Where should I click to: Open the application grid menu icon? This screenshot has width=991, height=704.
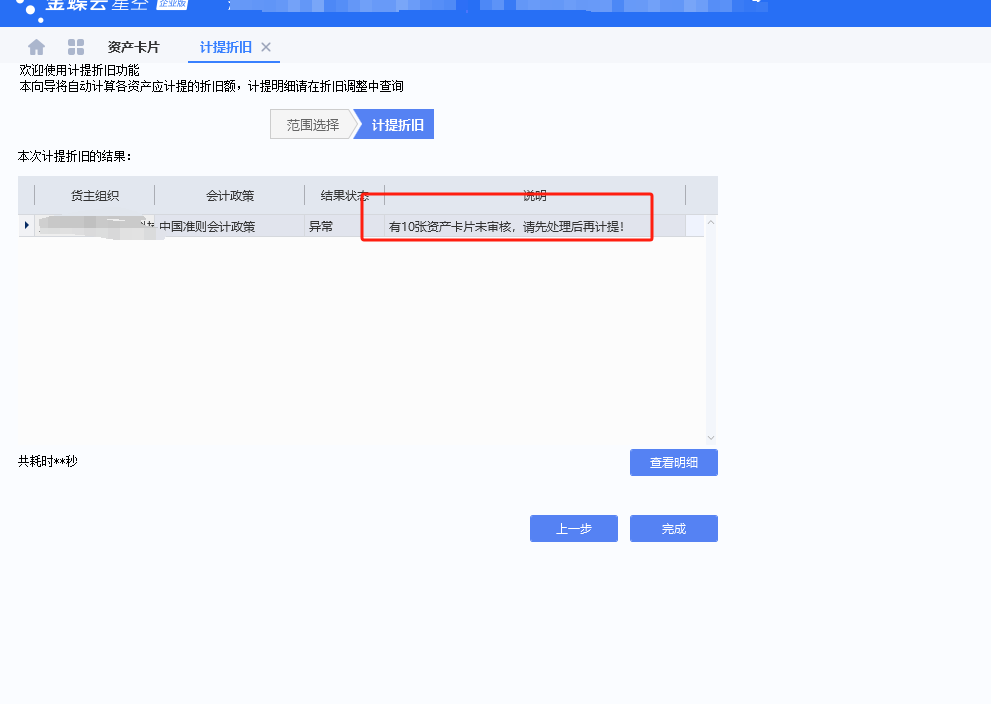pos(75,46)
